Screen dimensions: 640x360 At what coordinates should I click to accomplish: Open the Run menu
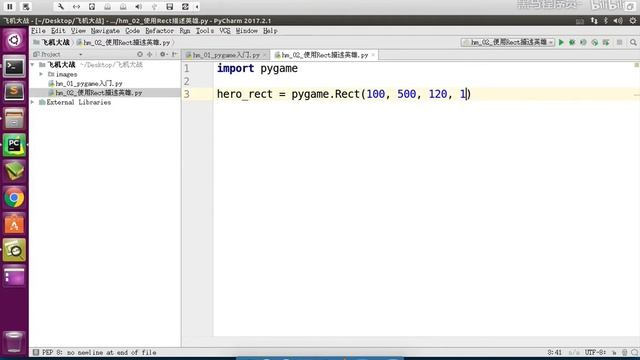(x=185, y=31)
